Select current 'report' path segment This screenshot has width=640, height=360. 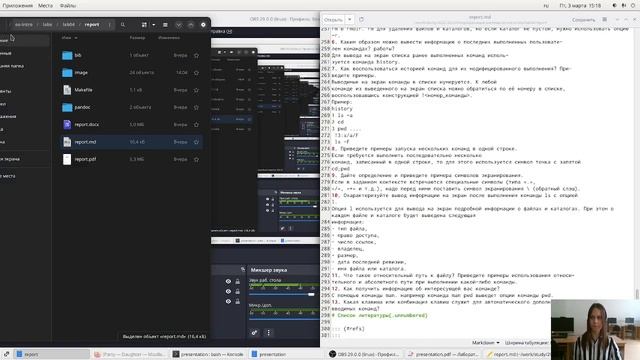pos(92,25)
